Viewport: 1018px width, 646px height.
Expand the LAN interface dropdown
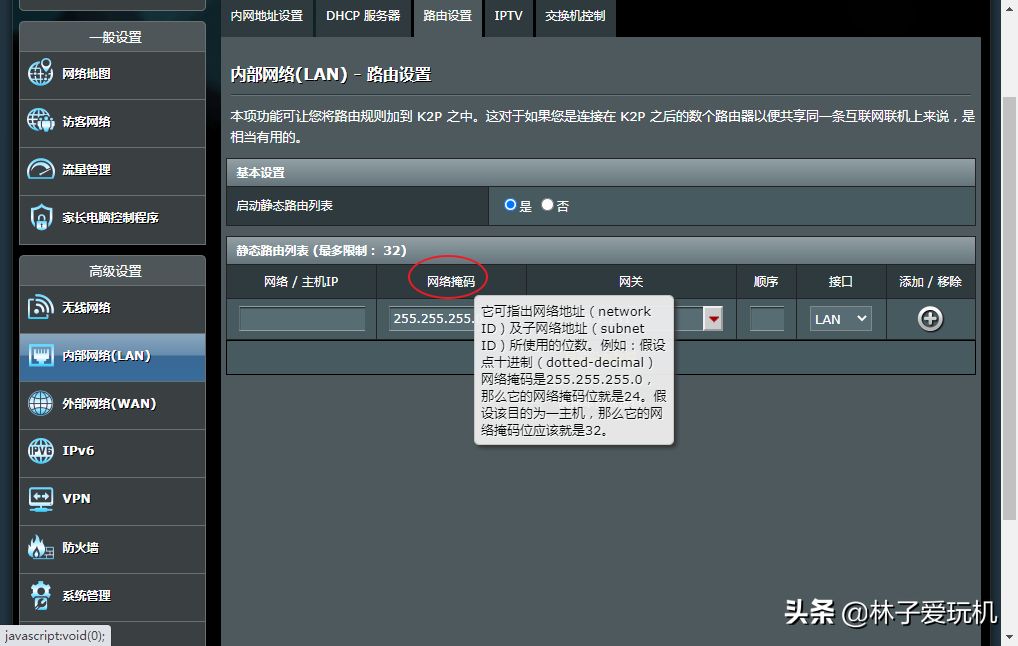[840, 319]
